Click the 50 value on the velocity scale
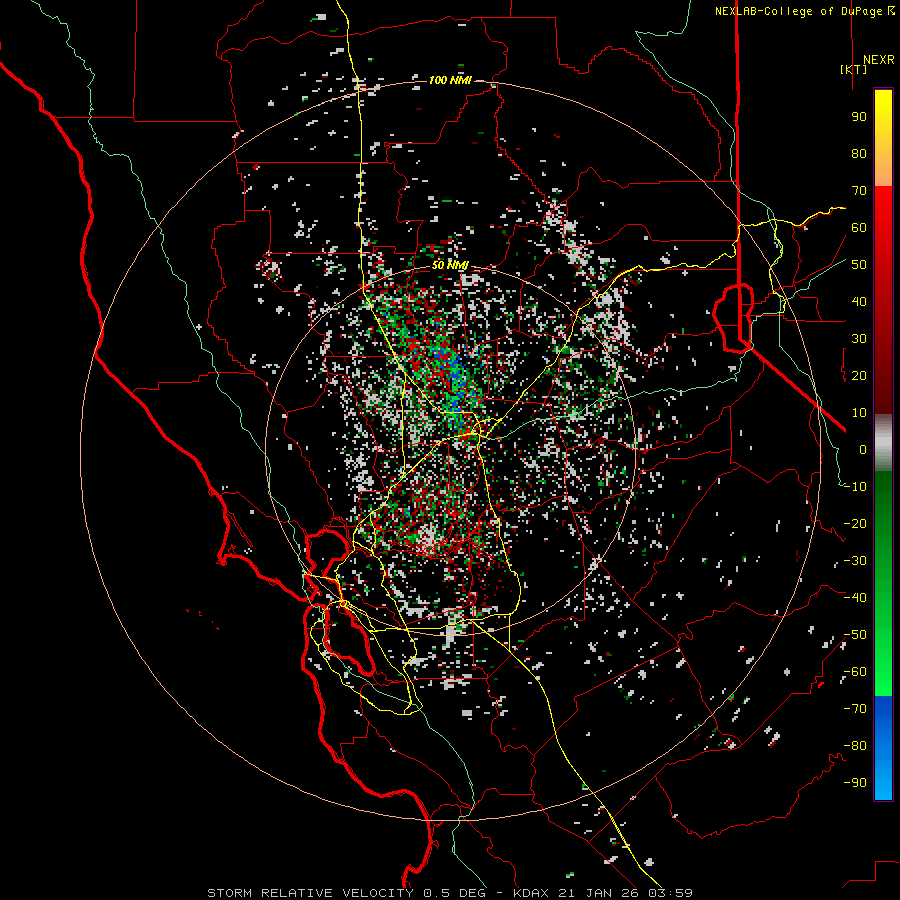This screenshot has height=900, width=900. pos(859,265)
